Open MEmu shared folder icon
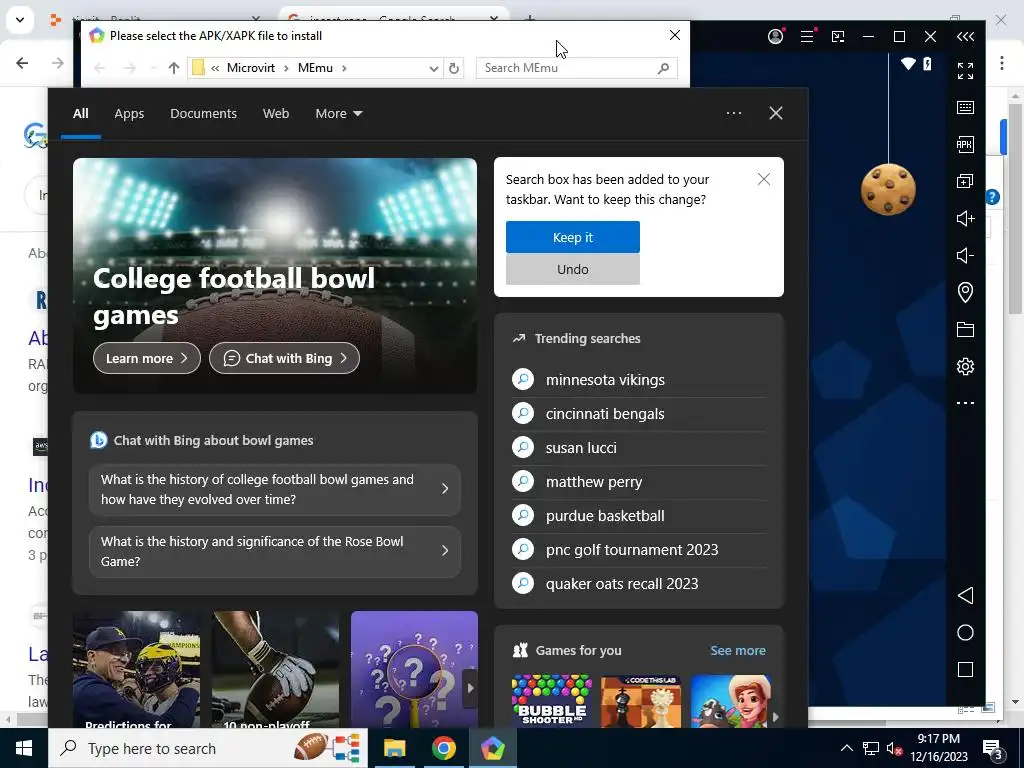 click(965, 329)
